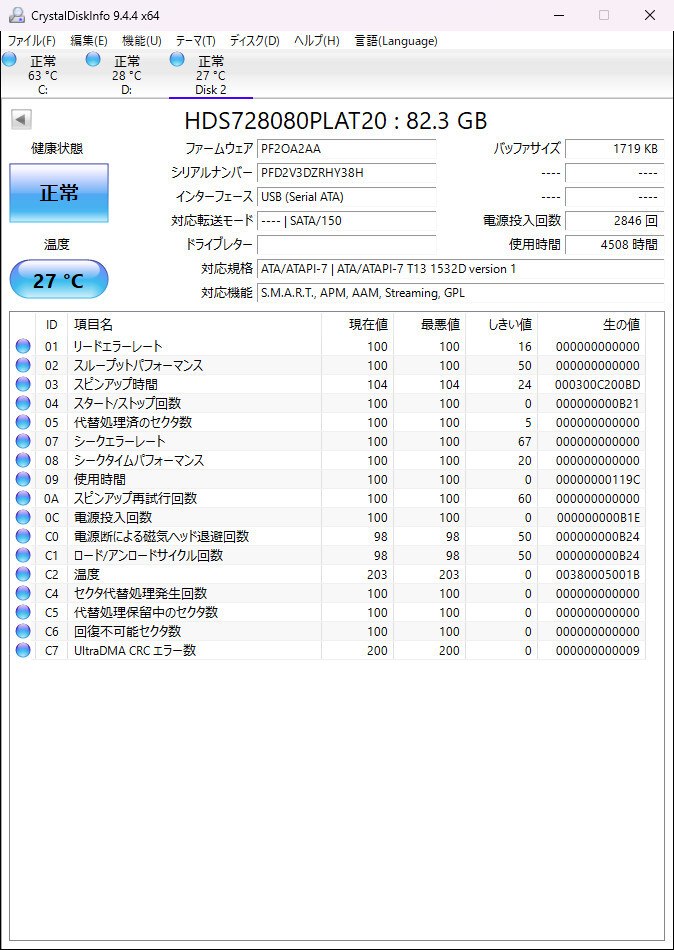Click status orb for ID 09 使用時間 row

23,479
